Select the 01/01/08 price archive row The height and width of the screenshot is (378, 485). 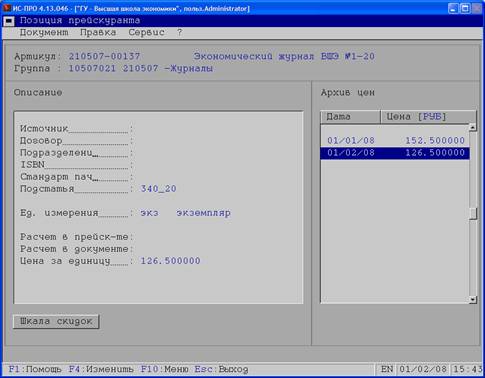tap(395, 141)
